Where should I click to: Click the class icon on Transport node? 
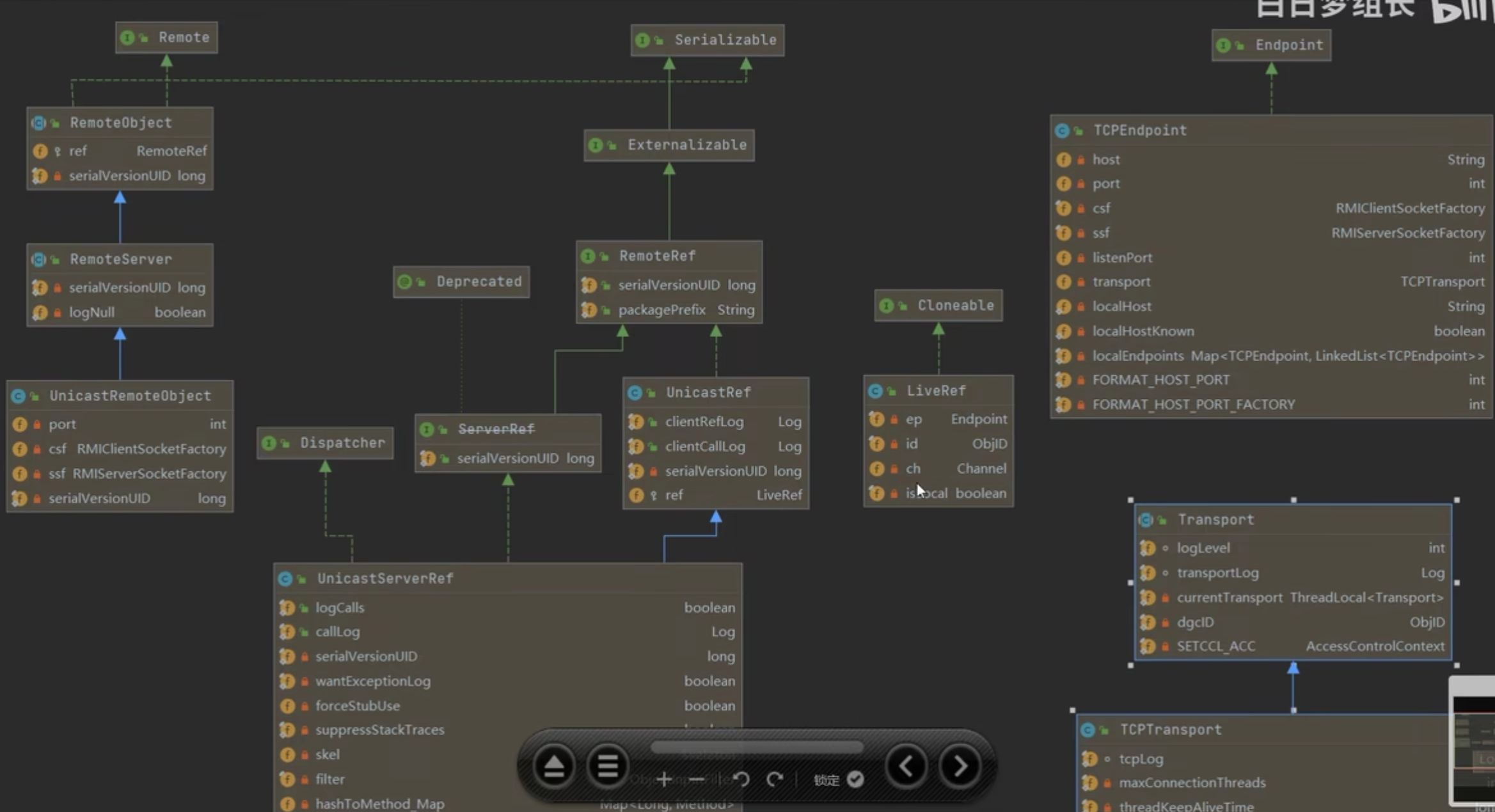(1146, 520)
